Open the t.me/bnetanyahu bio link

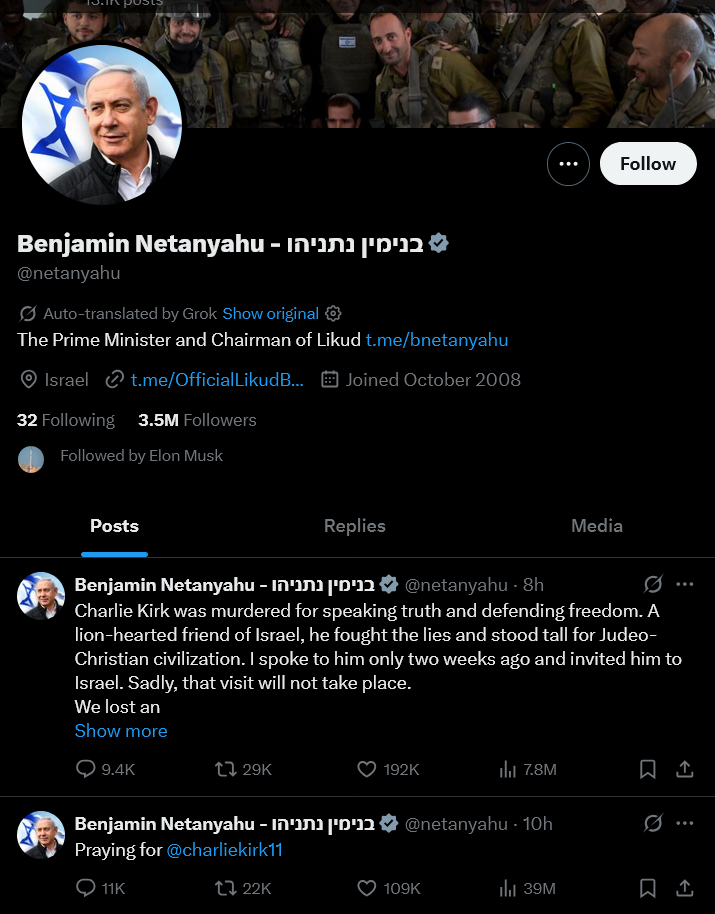tap(437, 340)
